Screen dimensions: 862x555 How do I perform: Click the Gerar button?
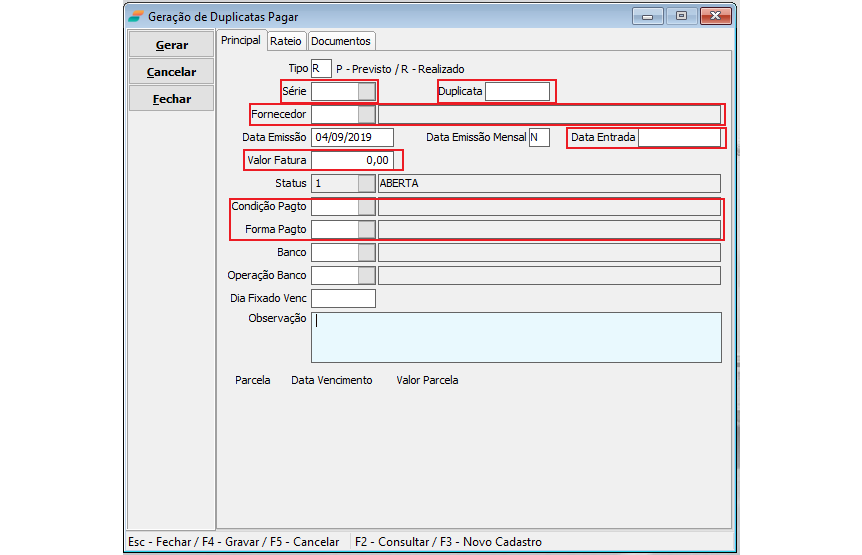pyautogui.click(x=171, y=45)
